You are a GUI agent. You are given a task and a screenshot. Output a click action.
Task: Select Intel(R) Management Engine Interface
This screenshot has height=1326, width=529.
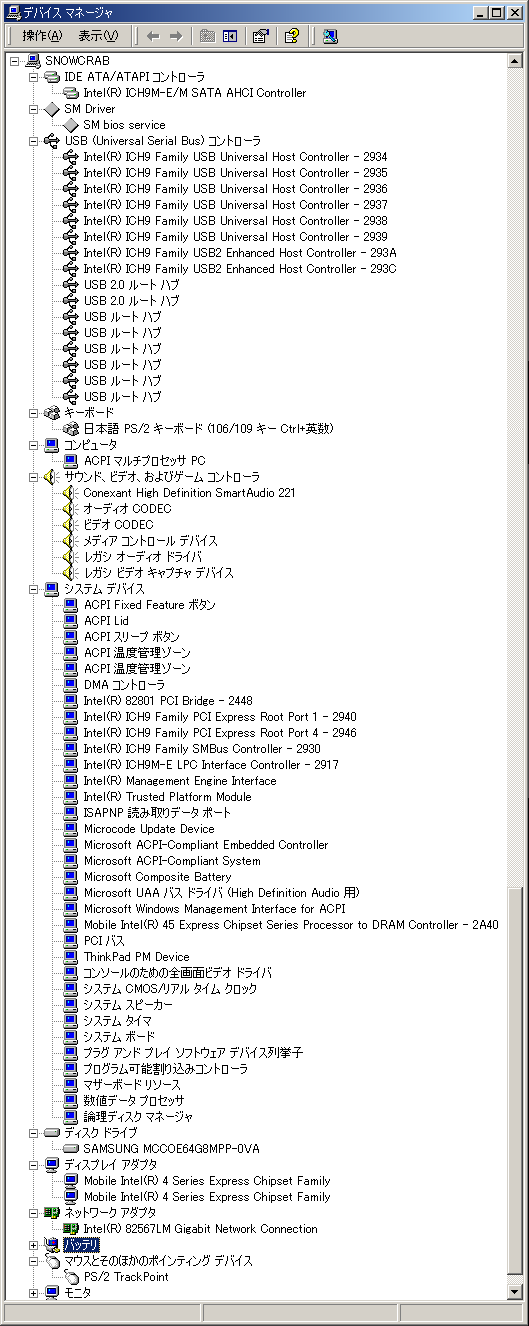(180, 781)
